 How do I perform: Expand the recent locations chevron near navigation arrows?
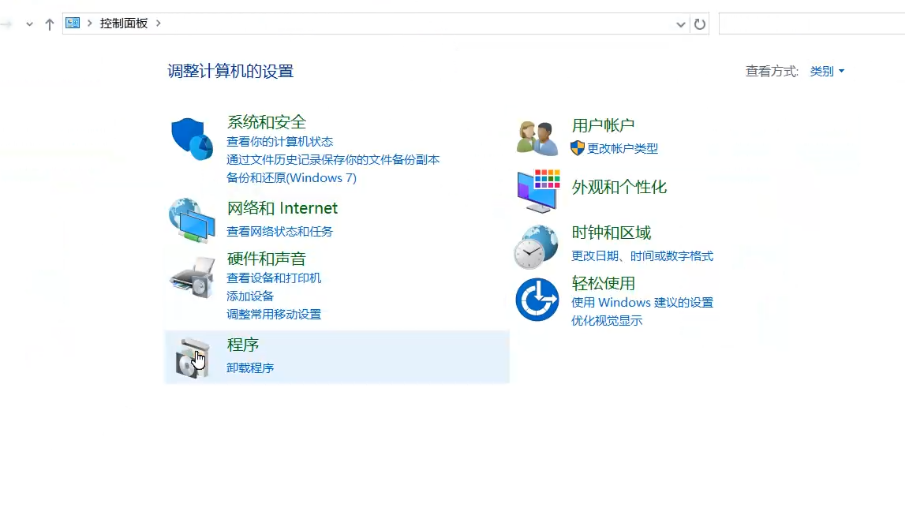(27, 24)
